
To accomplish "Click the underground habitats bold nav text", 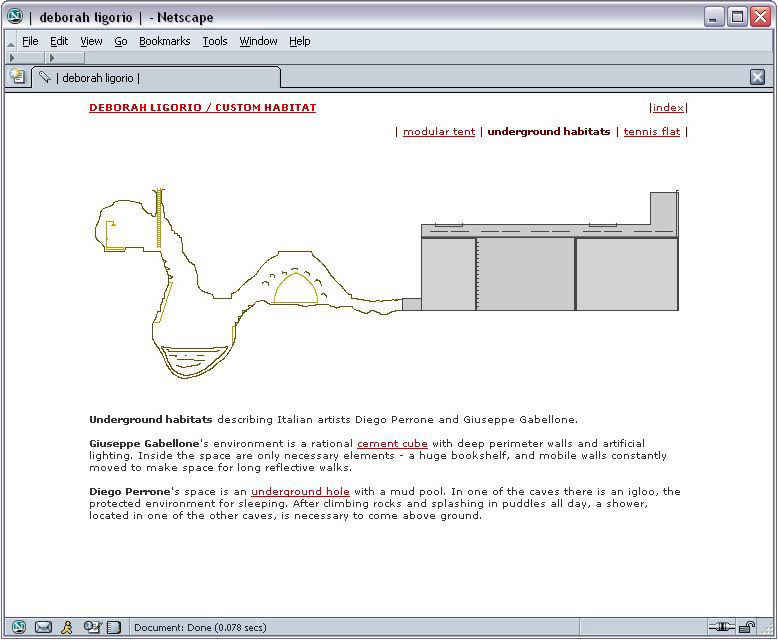I will pos(549,131).
